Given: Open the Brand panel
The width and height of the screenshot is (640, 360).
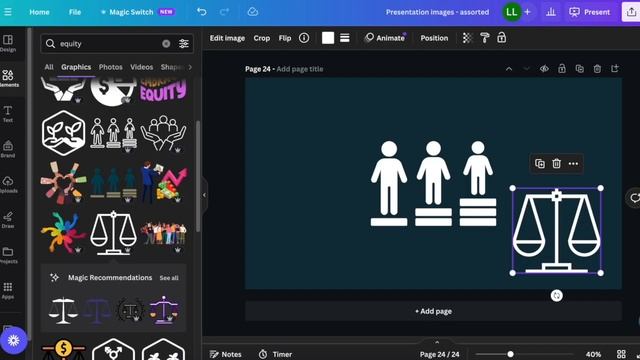Looking at the screenshot, I should coord(8,149).
